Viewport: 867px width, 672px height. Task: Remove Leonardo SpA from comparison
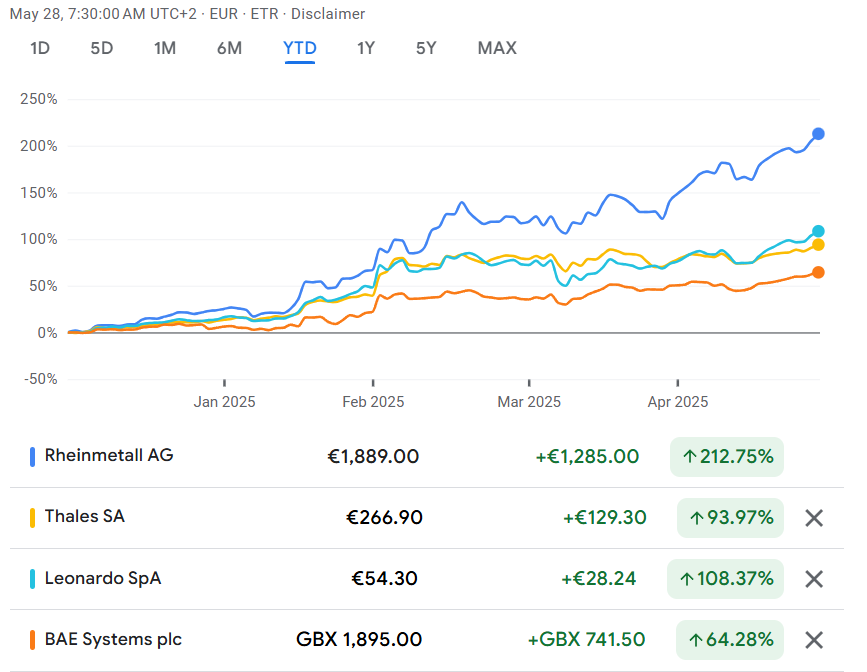pyautogui.click(x=814, y=579)
